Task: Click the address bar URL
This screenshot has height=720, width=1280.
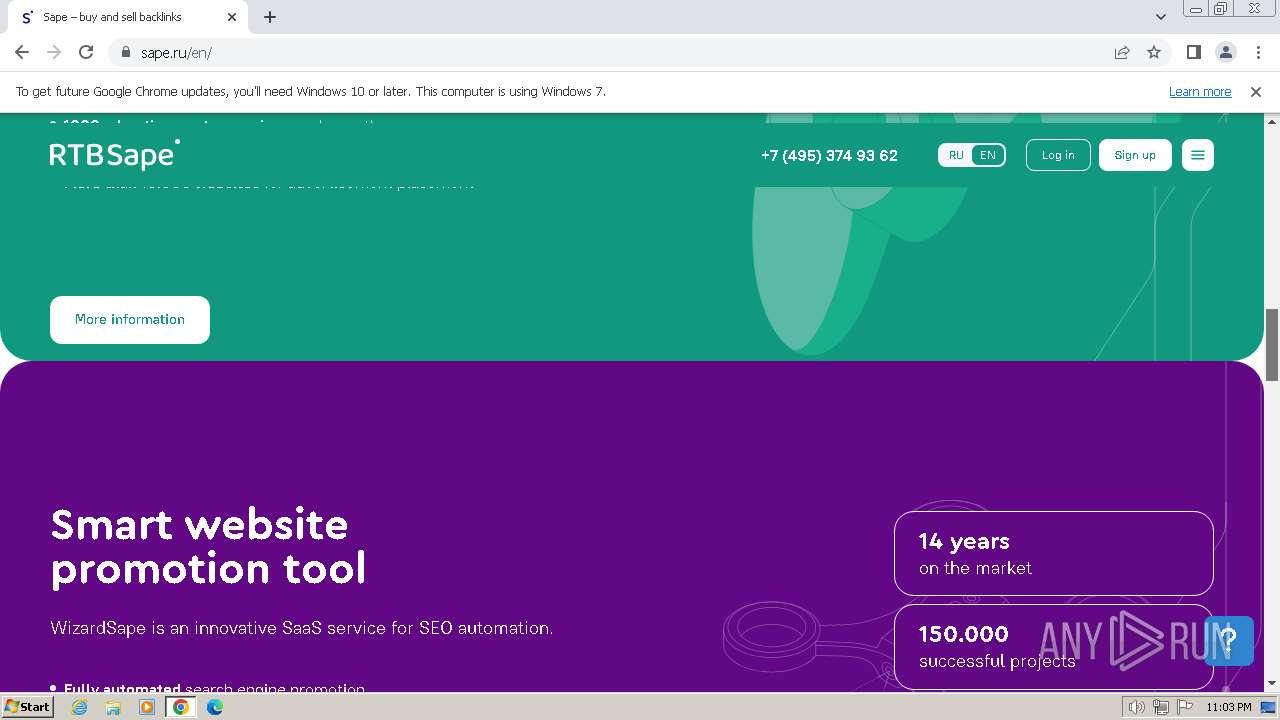Action: pos(176,52)
